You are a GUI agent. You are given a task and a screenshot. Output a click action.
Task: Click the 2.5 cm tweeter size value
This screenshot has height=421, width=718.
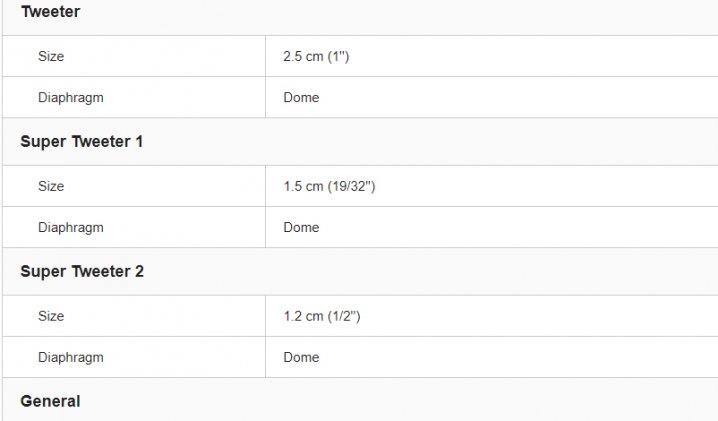[300, 57]
